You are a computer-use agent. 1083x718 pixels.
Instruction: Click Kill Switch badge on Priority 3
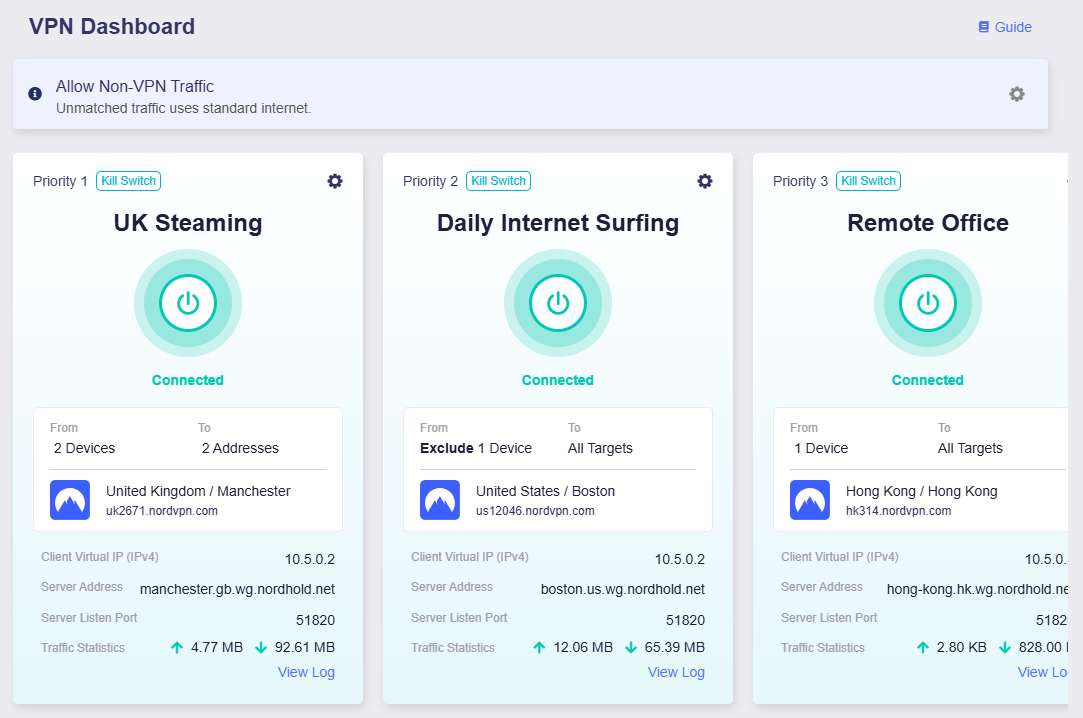coord(868,181)
